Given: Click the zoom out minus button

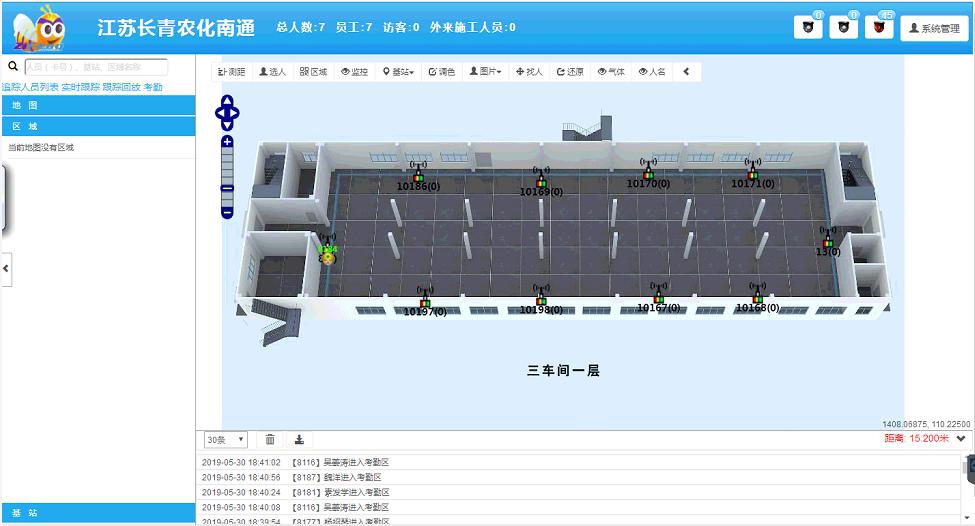Looking at the screenshot, I should (227, 213).
